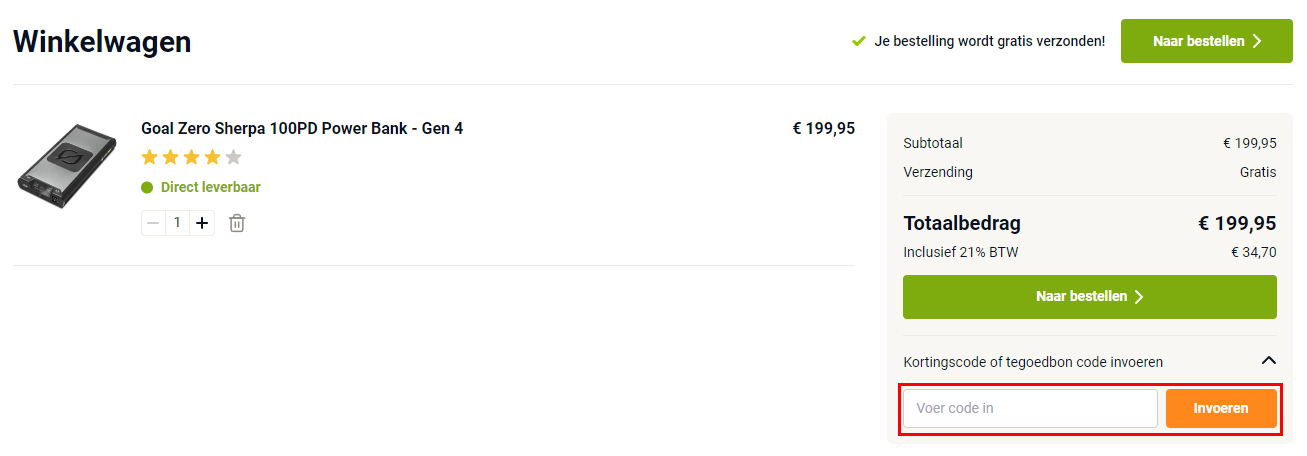Click the Winkelwagen page heading

tap(102, 42)
